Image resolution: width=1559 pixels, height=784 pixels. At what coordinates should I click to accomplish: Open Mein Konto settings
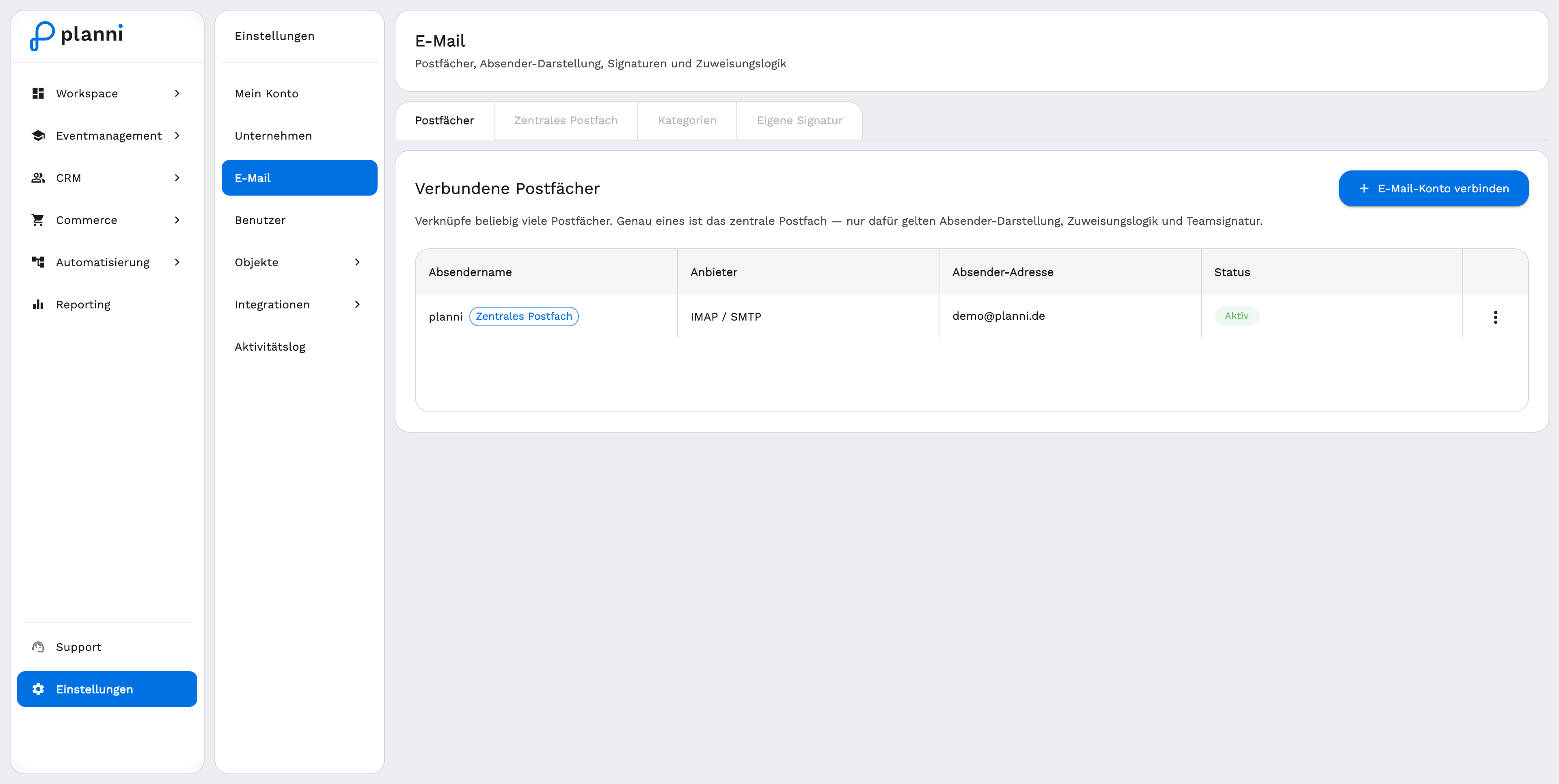(300, 93)
